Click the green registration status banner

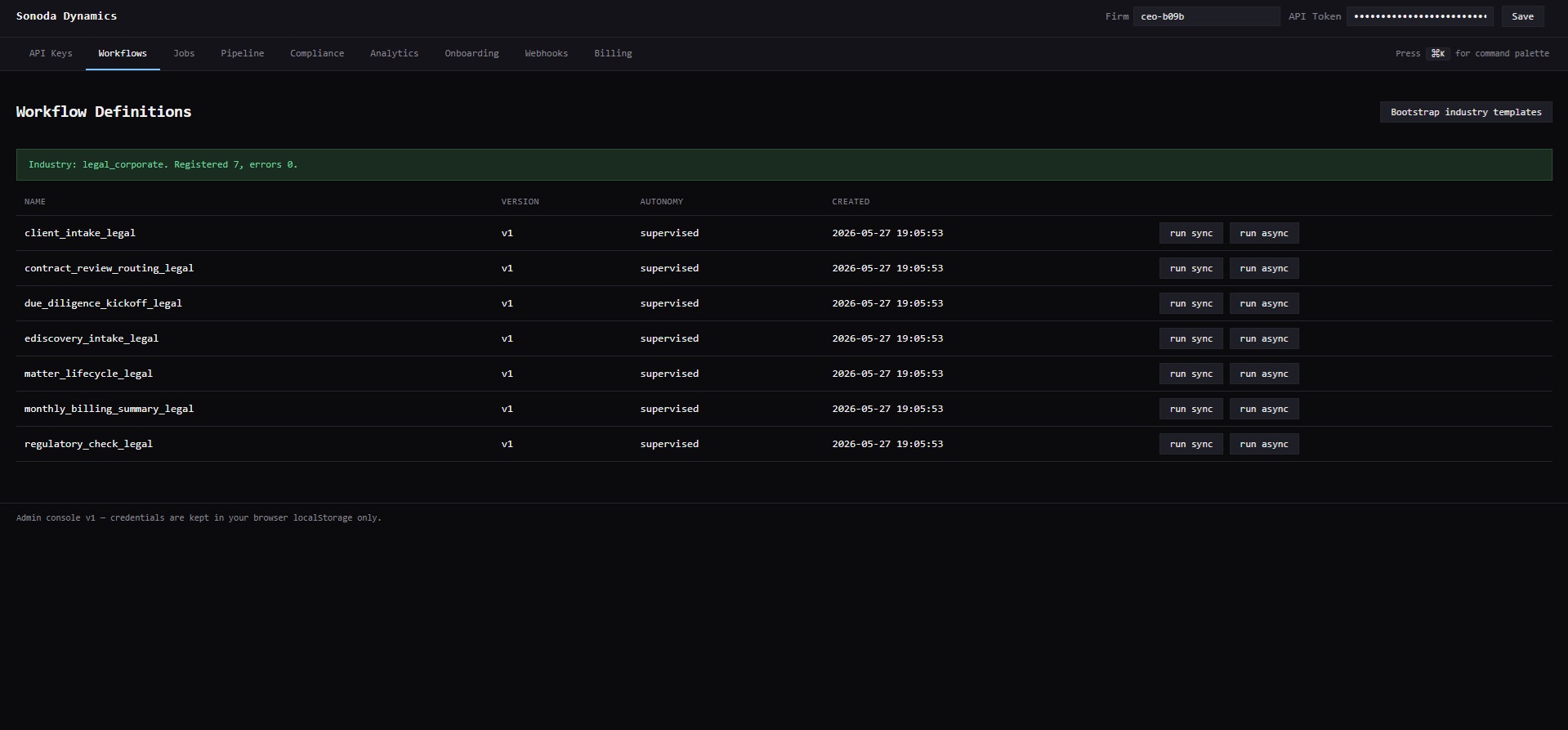(x=784, y=164)
